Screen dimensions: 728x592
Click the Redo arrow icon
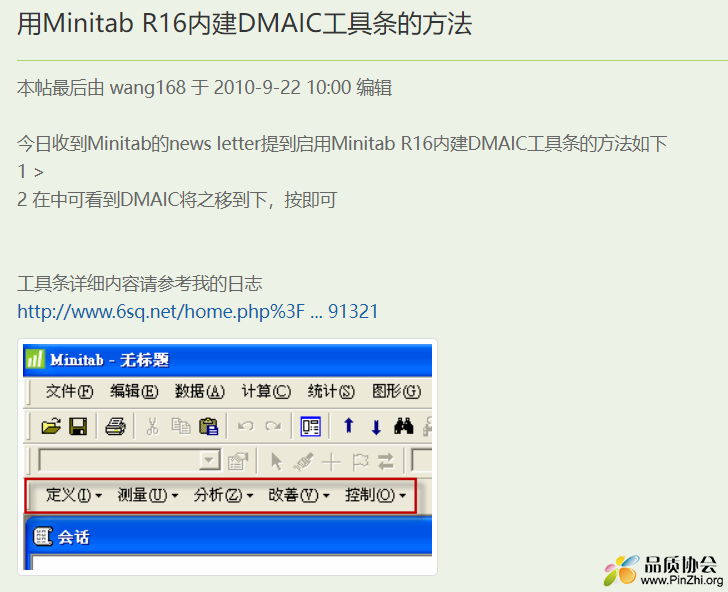tap(273, 426)
